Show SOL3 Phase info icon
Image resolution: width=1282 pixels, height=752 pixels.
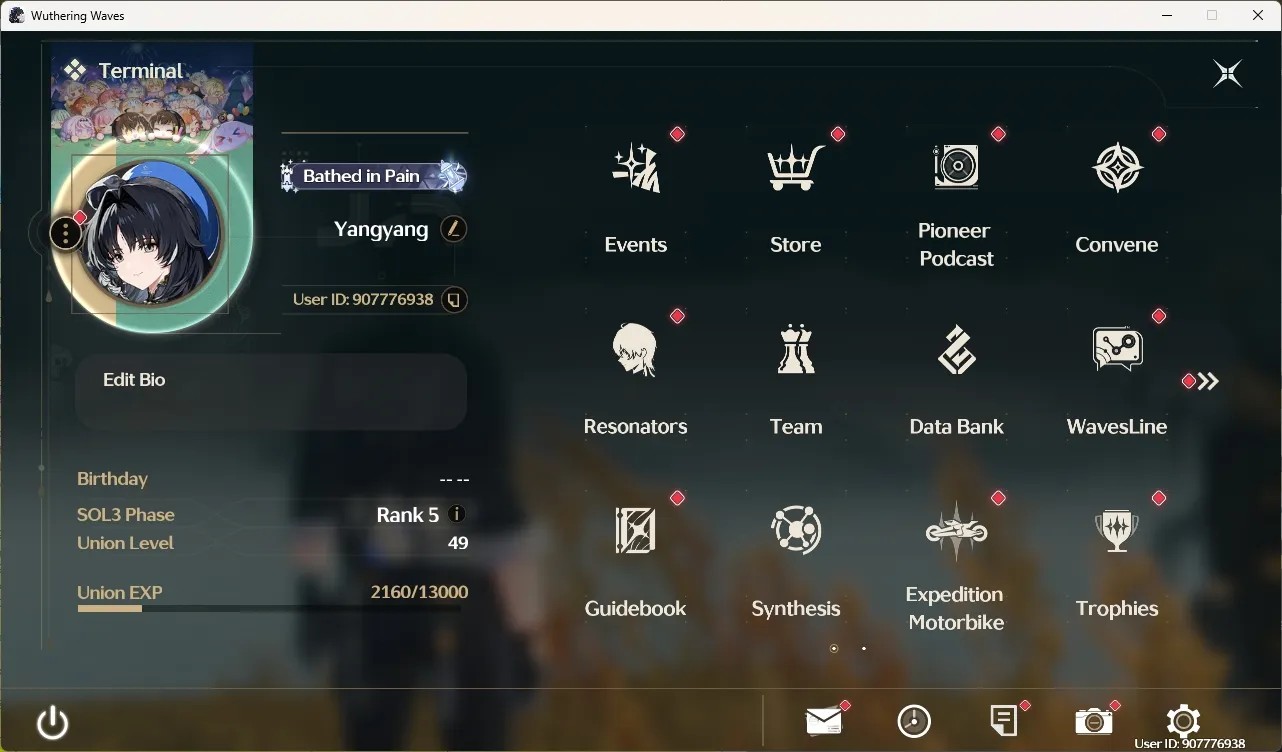(457, 514)
